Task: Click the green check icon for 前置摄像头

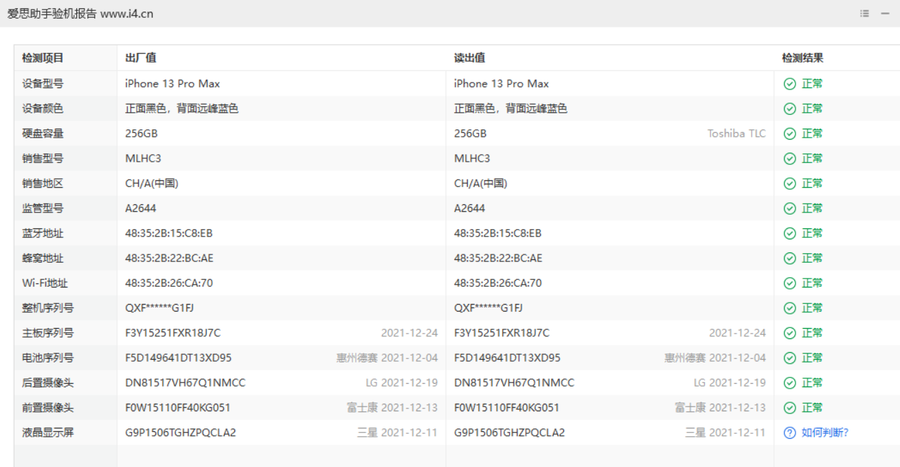Action: 790,408
